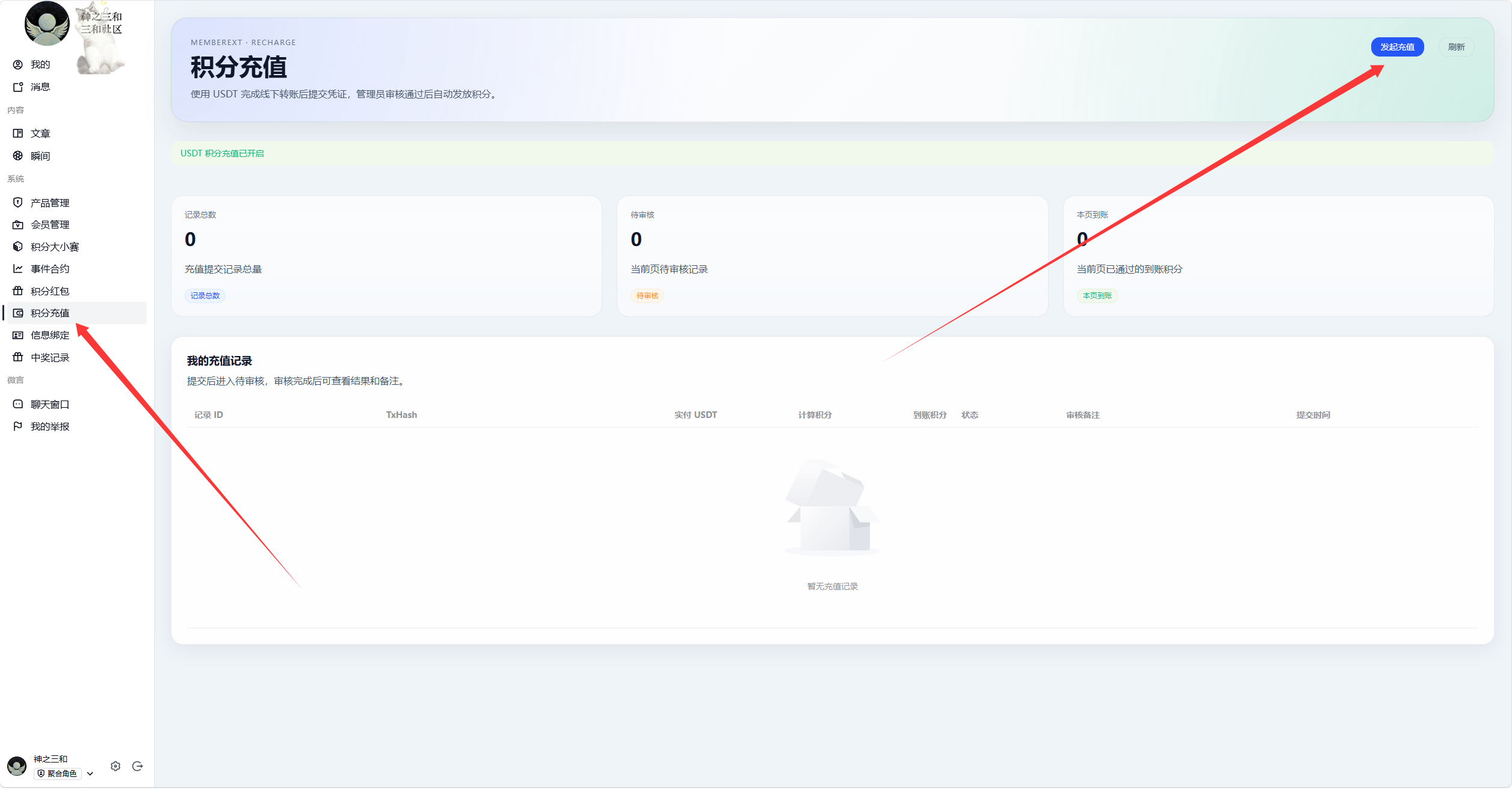Open 事件合约 chart icon
Screen dimensions: 1512x789
(18, 269)
